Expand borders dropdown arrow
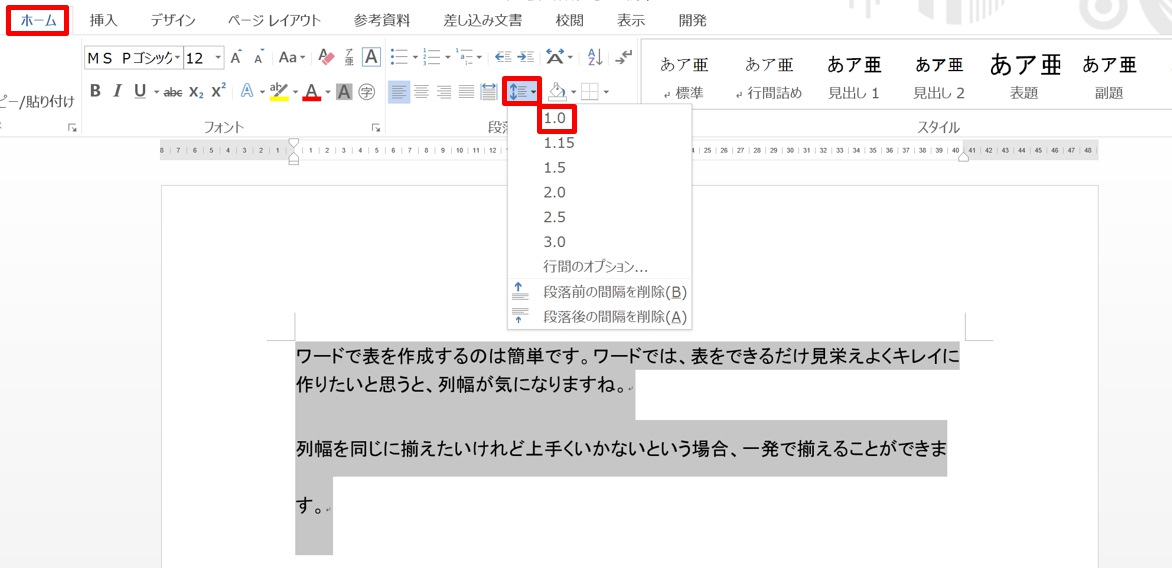The image size is (1172, 568). pos(605,92)
